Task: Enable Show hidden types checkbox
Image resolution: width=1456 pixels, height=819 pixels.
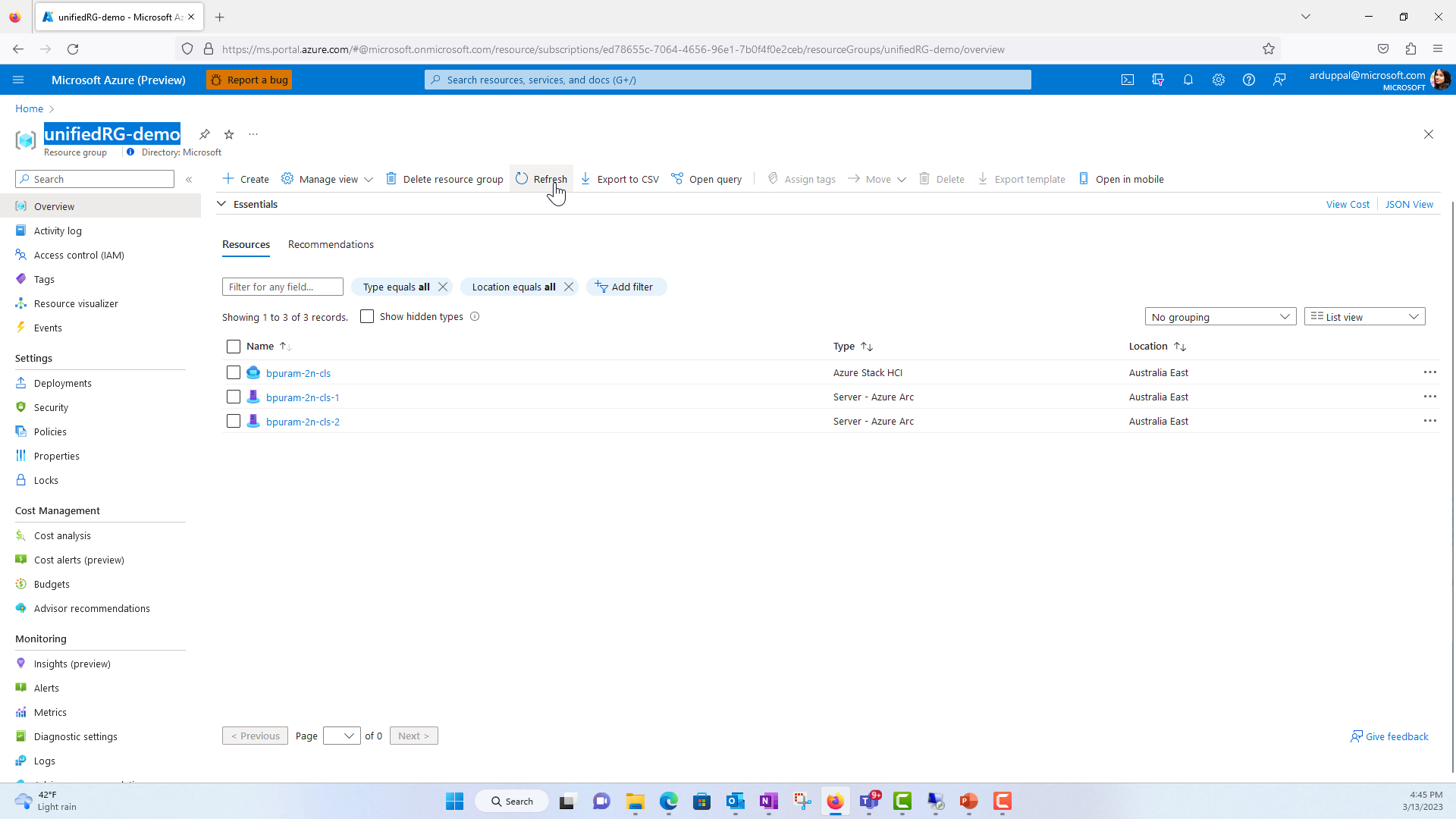Action: [x=367, y=317]
